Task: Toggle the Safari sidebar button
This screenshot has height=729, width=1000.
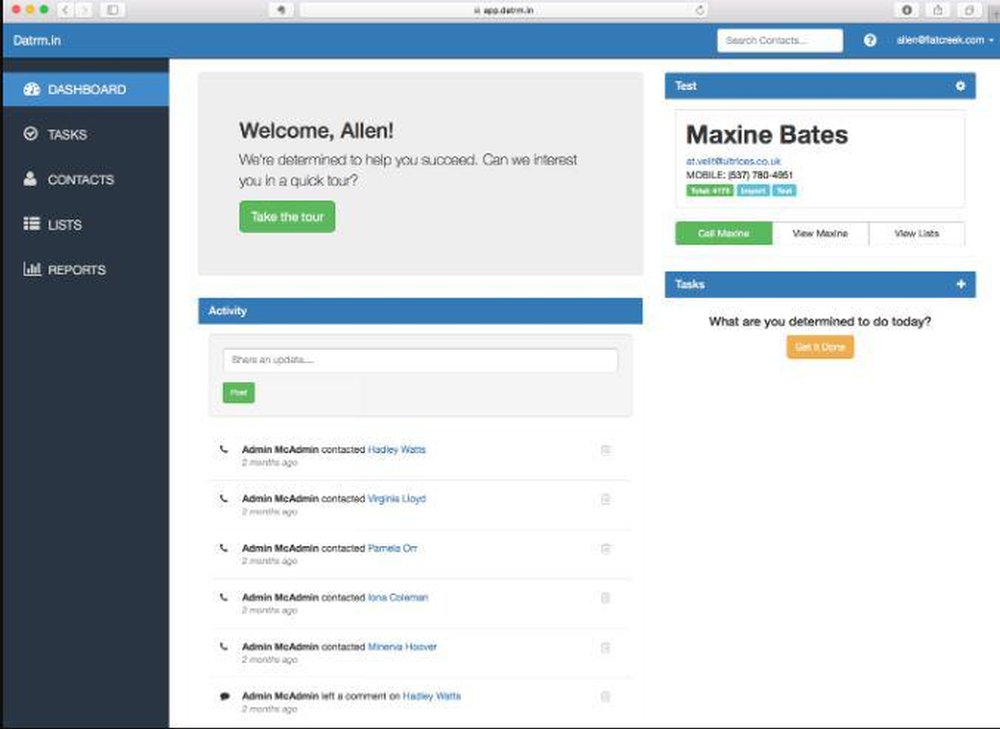Action: (x=112, y=10)
